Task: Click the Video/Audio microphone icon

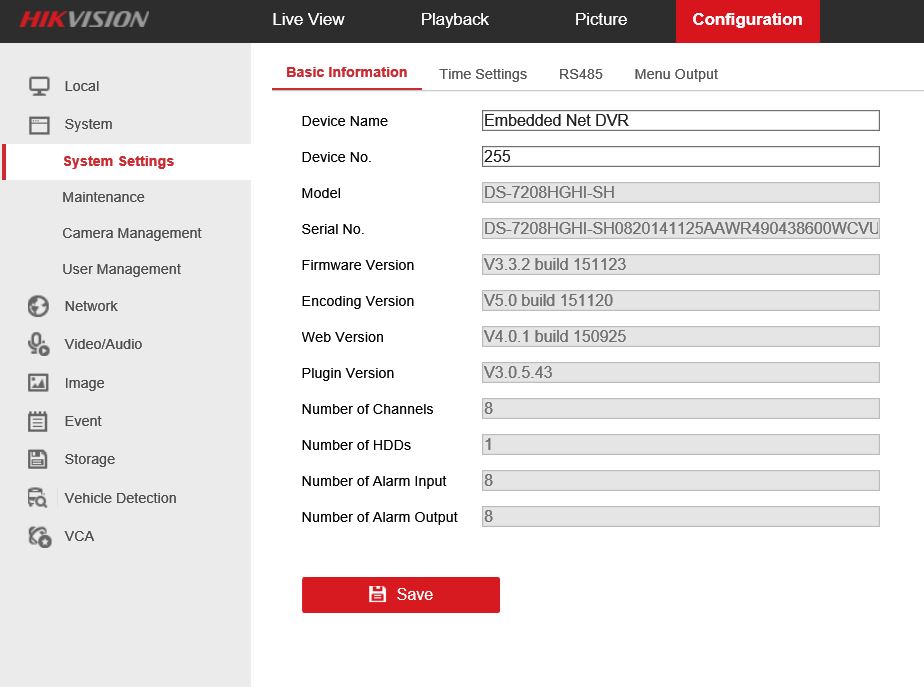Action: (39, 344)
